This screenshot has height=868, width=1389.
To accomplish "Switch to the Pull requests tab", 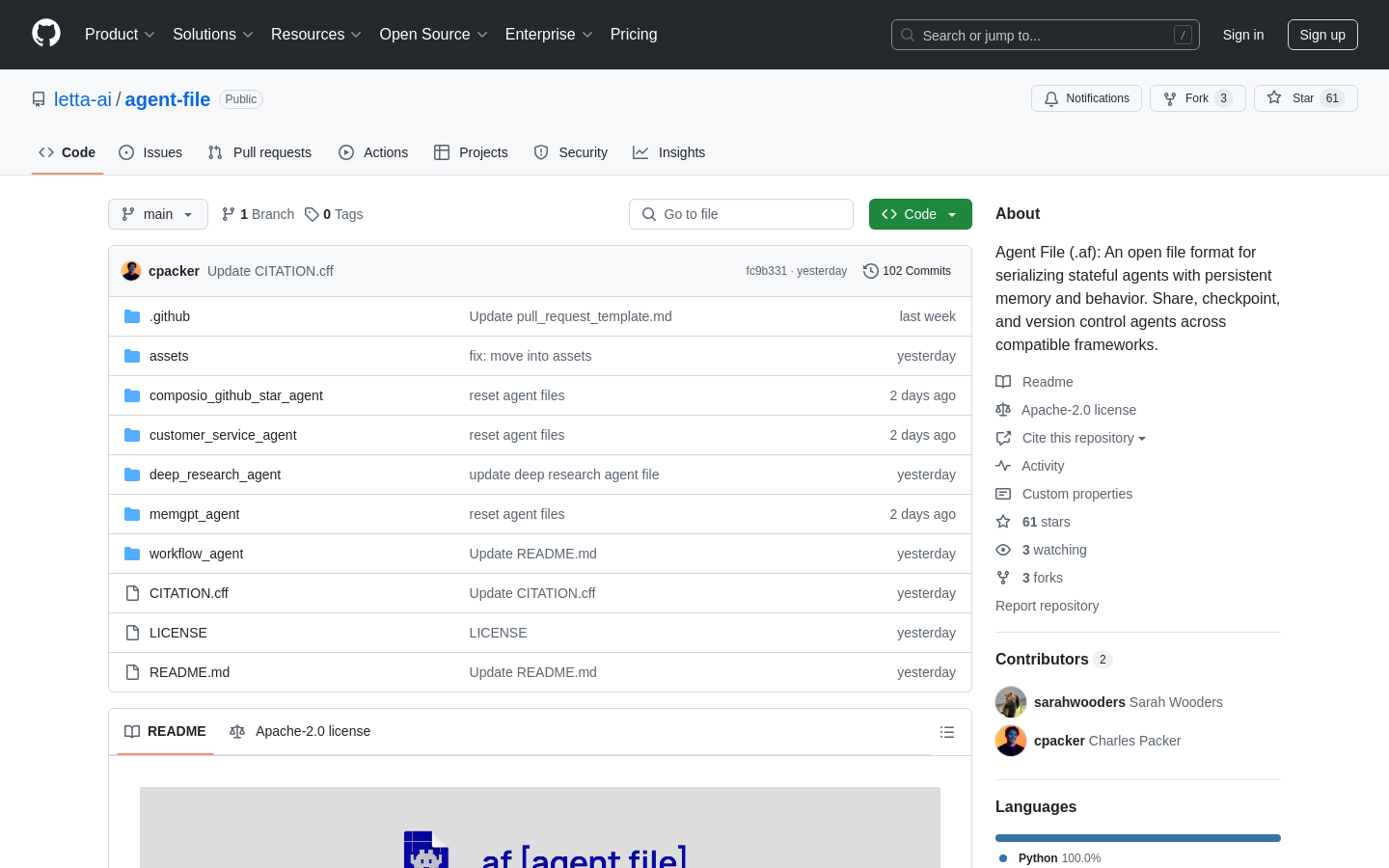I will [259, 152].
